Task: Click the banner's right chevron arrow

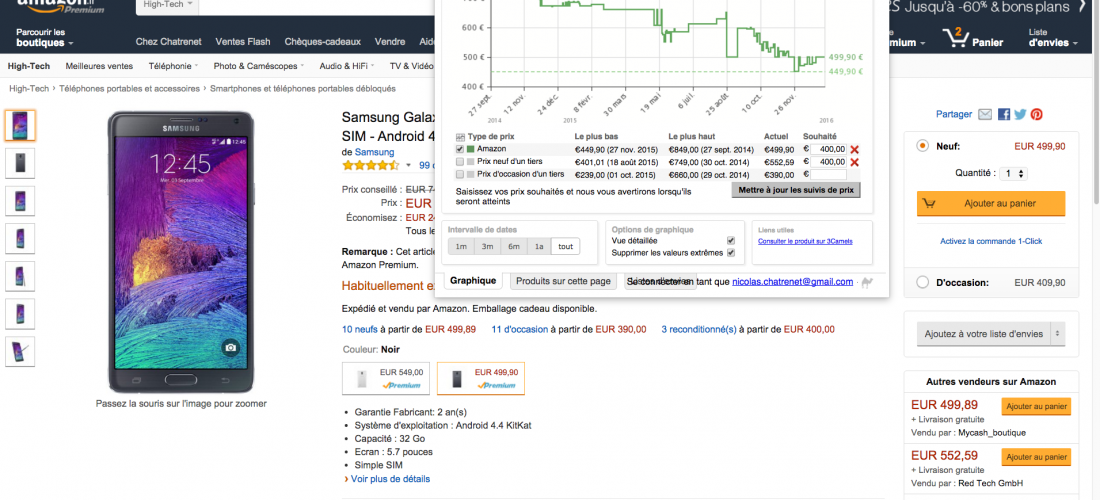Action: pyautogui.click(x=1083, y=7)
